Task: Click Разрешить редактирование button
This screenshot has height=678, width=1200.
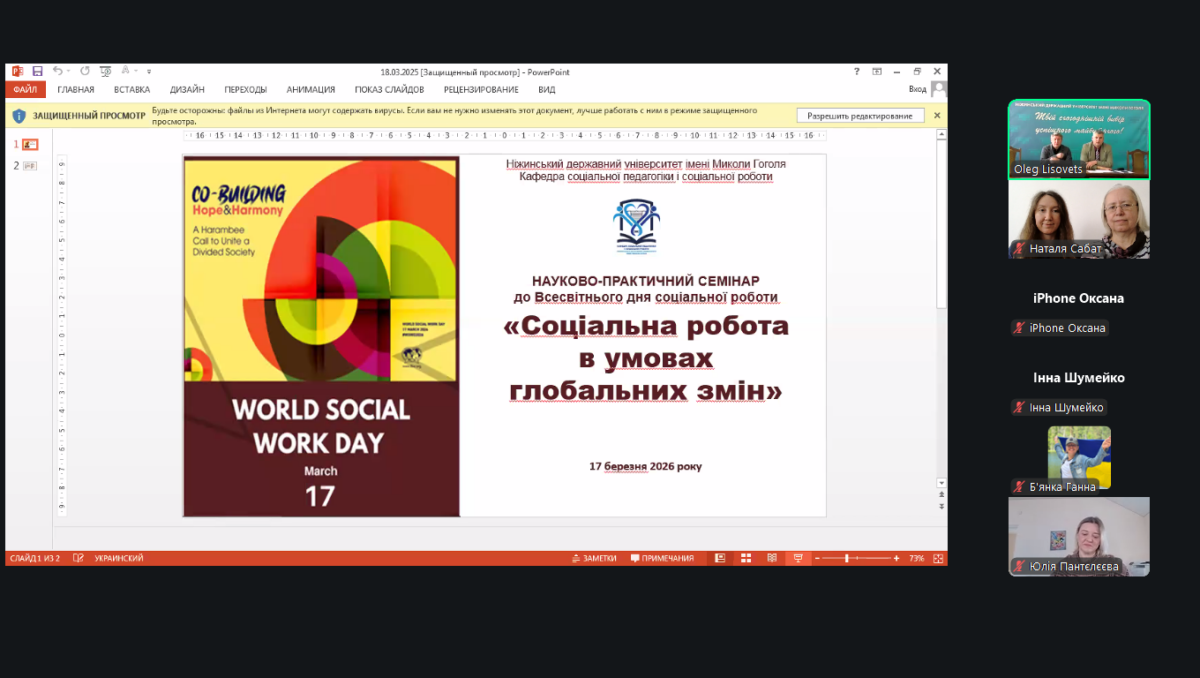Action: point(860,116)
